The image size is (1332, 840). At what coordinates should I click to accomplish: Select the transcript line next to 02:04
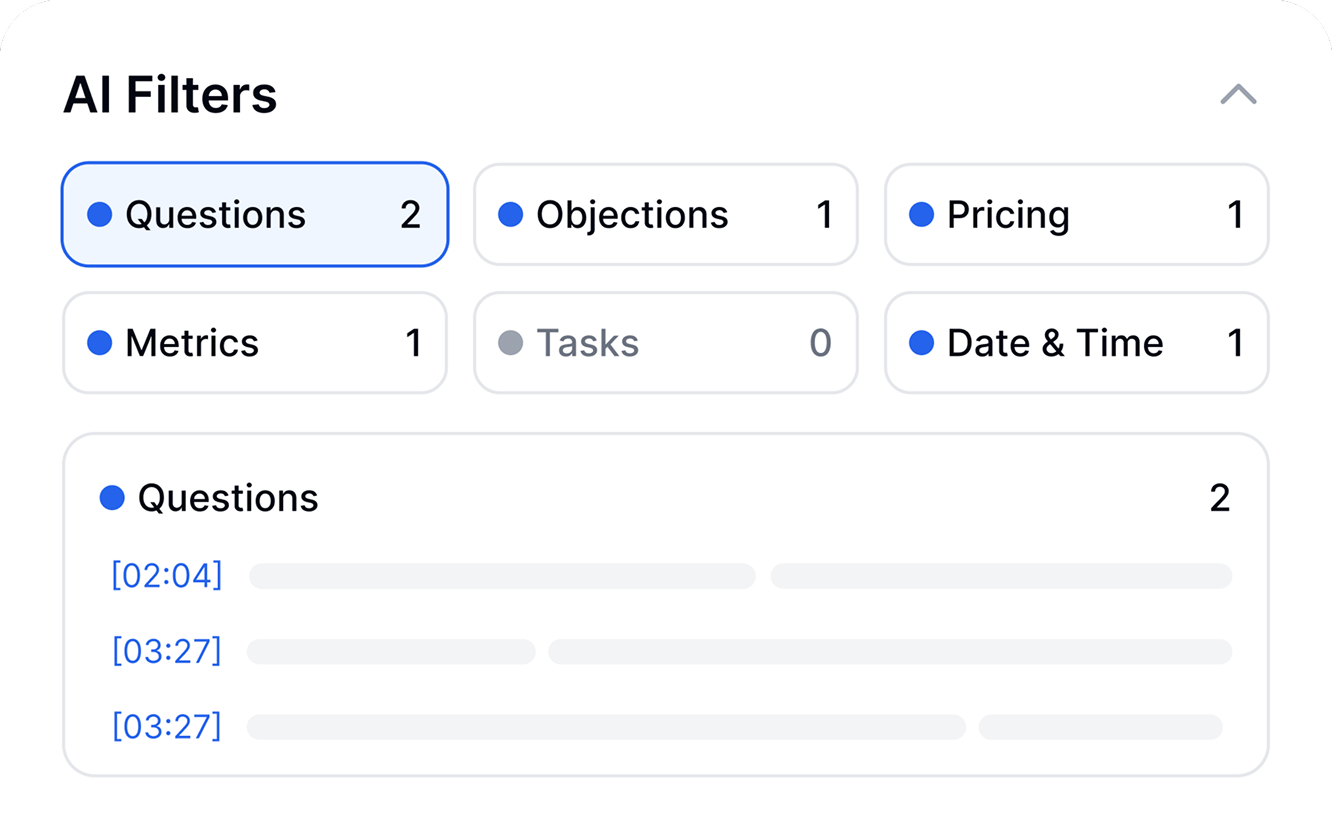pyautogui.click(x=740, y=576)
